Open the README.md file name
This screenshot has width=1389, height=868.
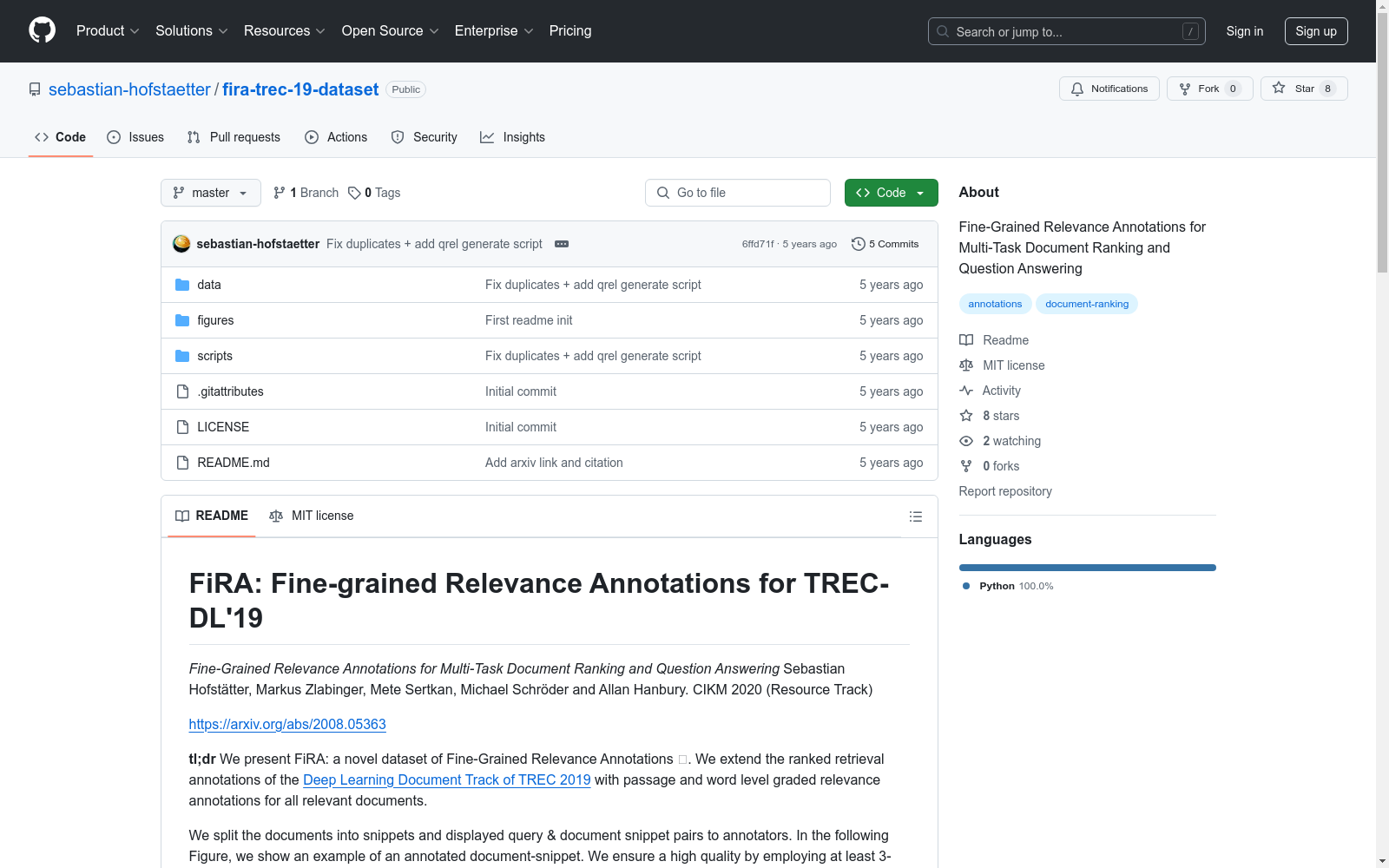click(234, 463)
